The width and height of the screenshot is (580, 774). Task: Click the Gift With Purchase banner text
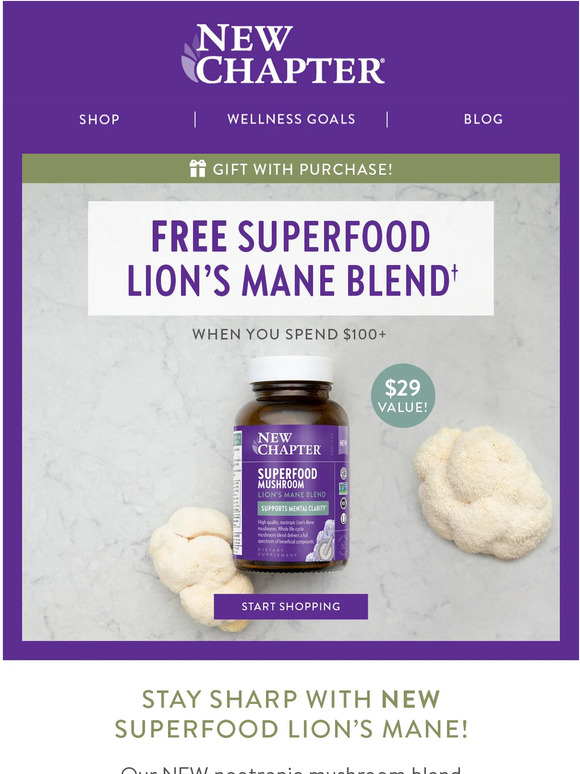point(303,169)
